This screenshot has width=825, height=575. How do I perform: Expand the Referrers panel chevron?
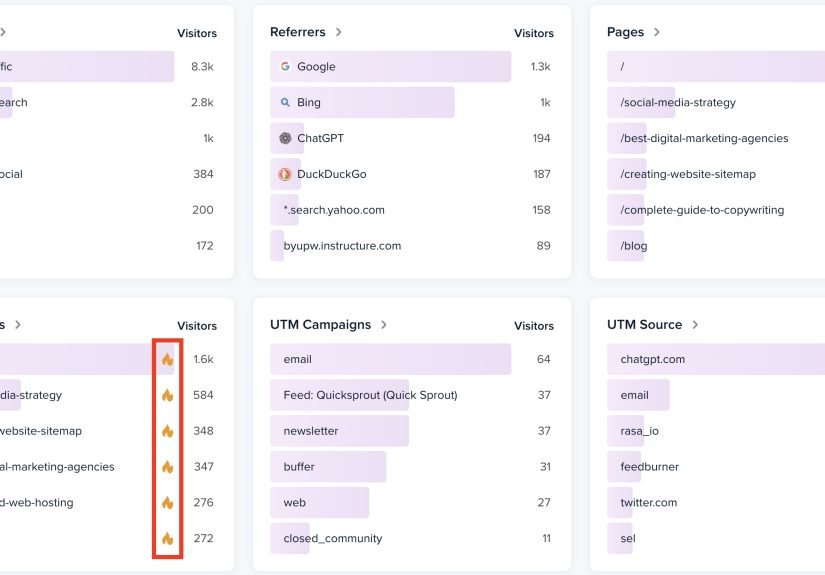point(338,32)
